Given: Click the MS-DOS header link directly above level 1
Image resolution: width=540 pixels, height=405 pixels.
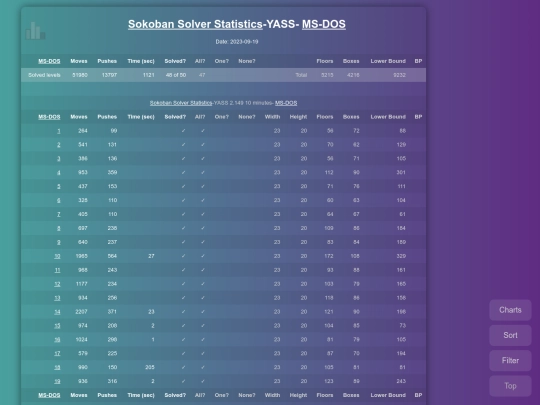Looking at the screenshot, I should tap(49, 117).
